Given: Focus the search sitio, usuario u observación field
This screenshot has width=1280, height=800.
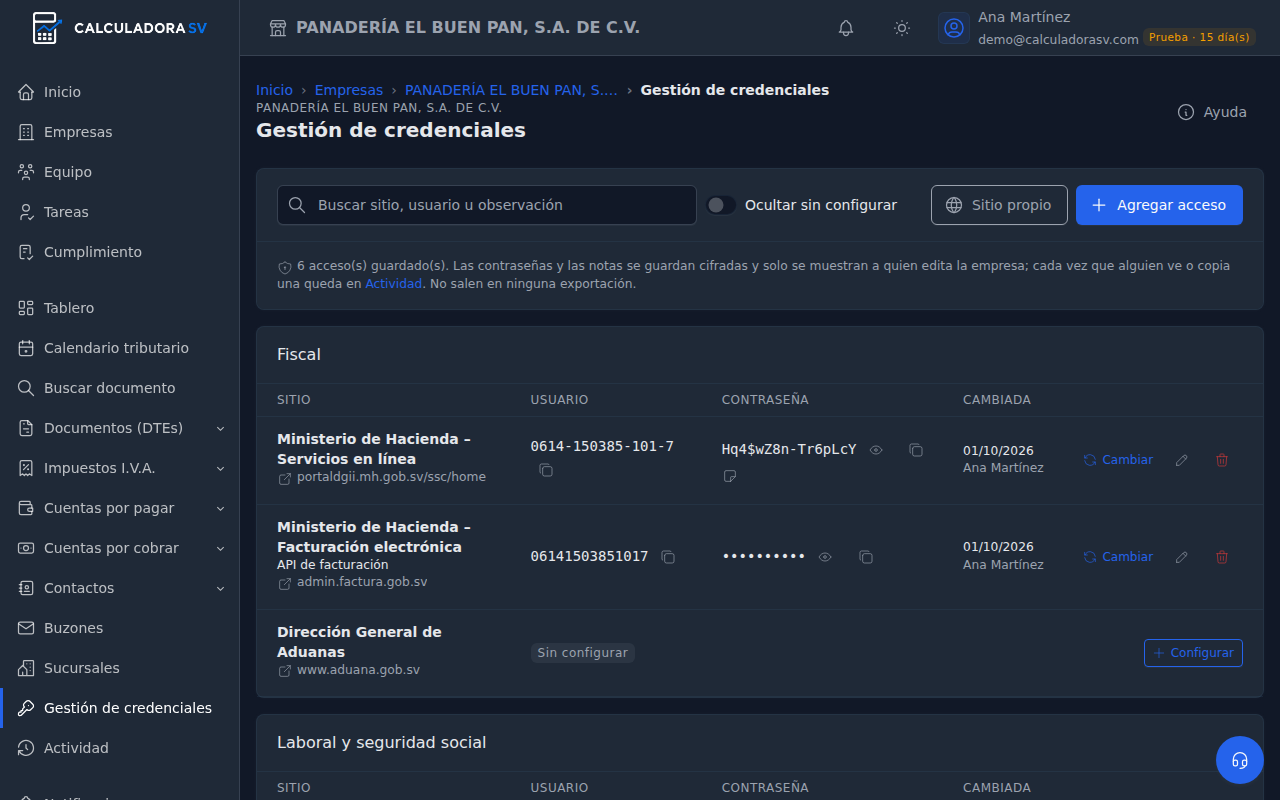Looking at the screenshot, I should [487, 205].
